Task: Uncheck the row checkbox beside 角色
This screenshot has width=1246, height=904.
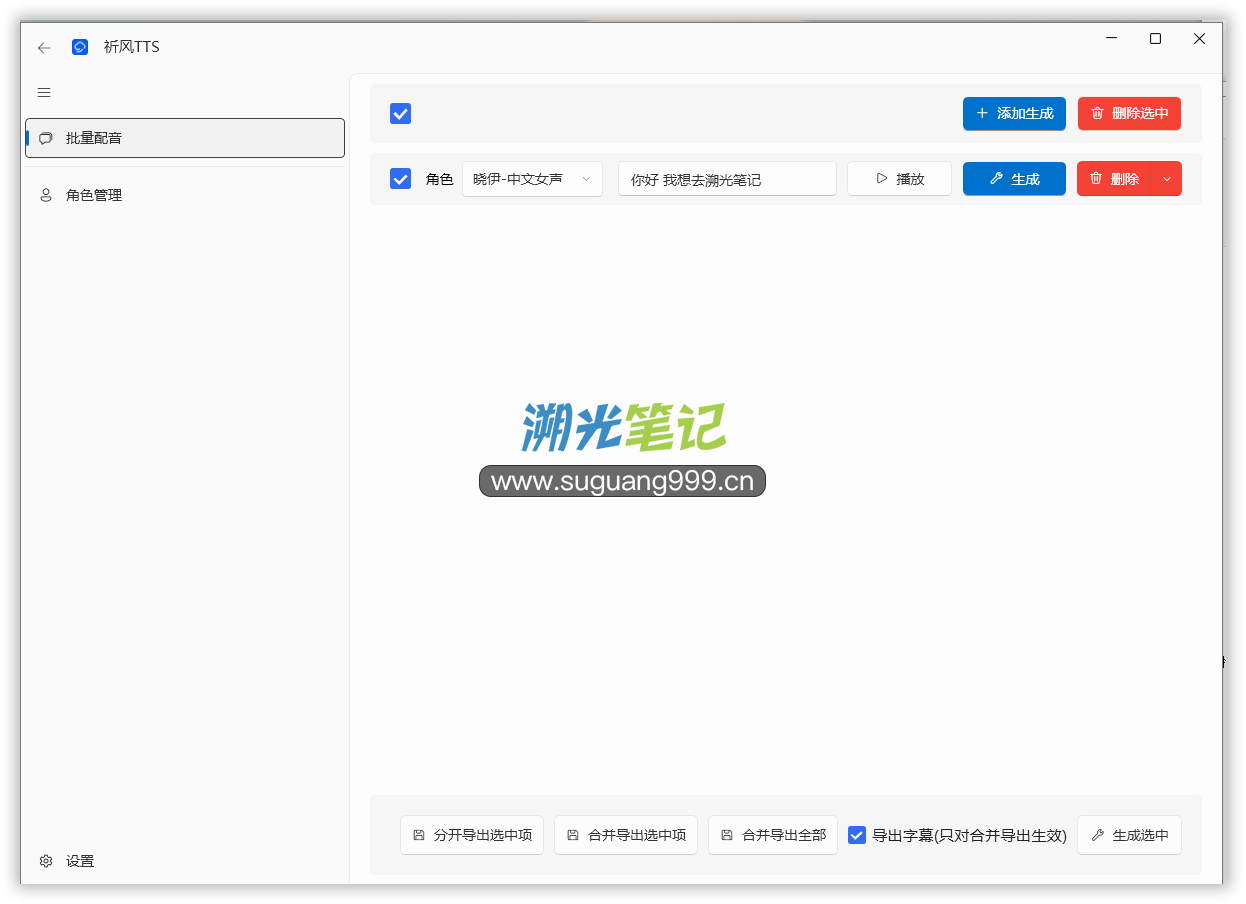Action: (400, 179)
